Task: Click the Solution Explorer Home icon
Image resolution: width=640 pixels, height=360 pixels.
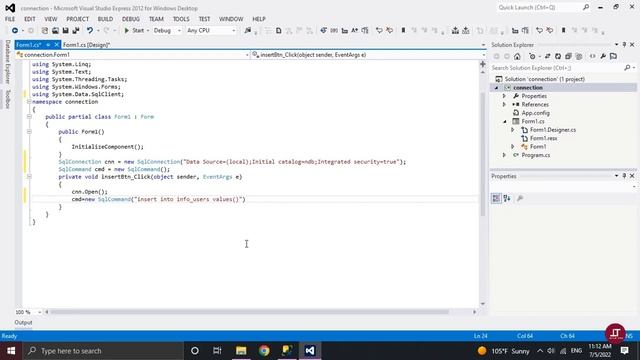Action: tap(517, 56)
